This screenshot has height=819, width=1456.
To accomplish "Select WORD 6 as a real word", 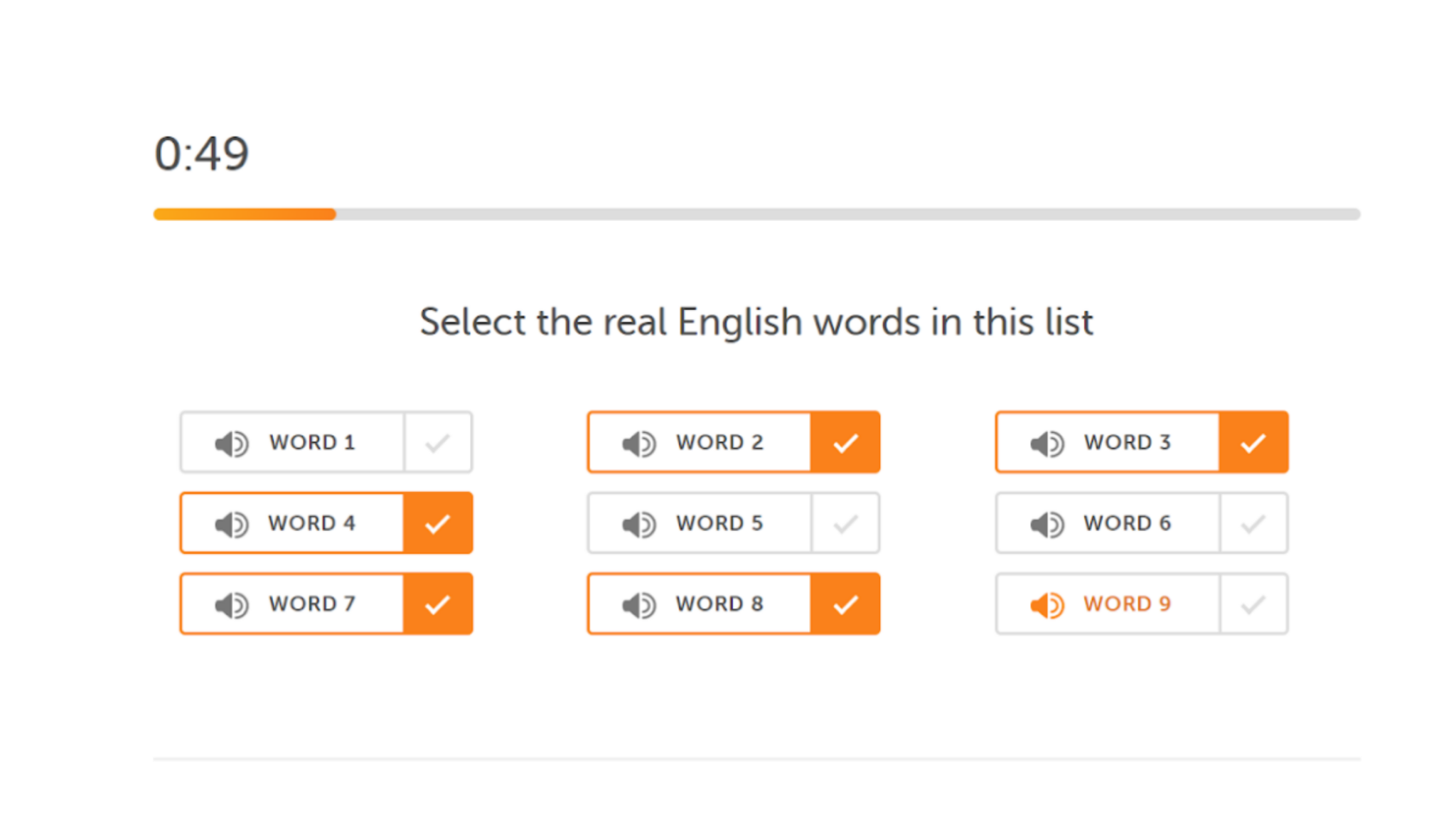I will [x=1253, y=523].
